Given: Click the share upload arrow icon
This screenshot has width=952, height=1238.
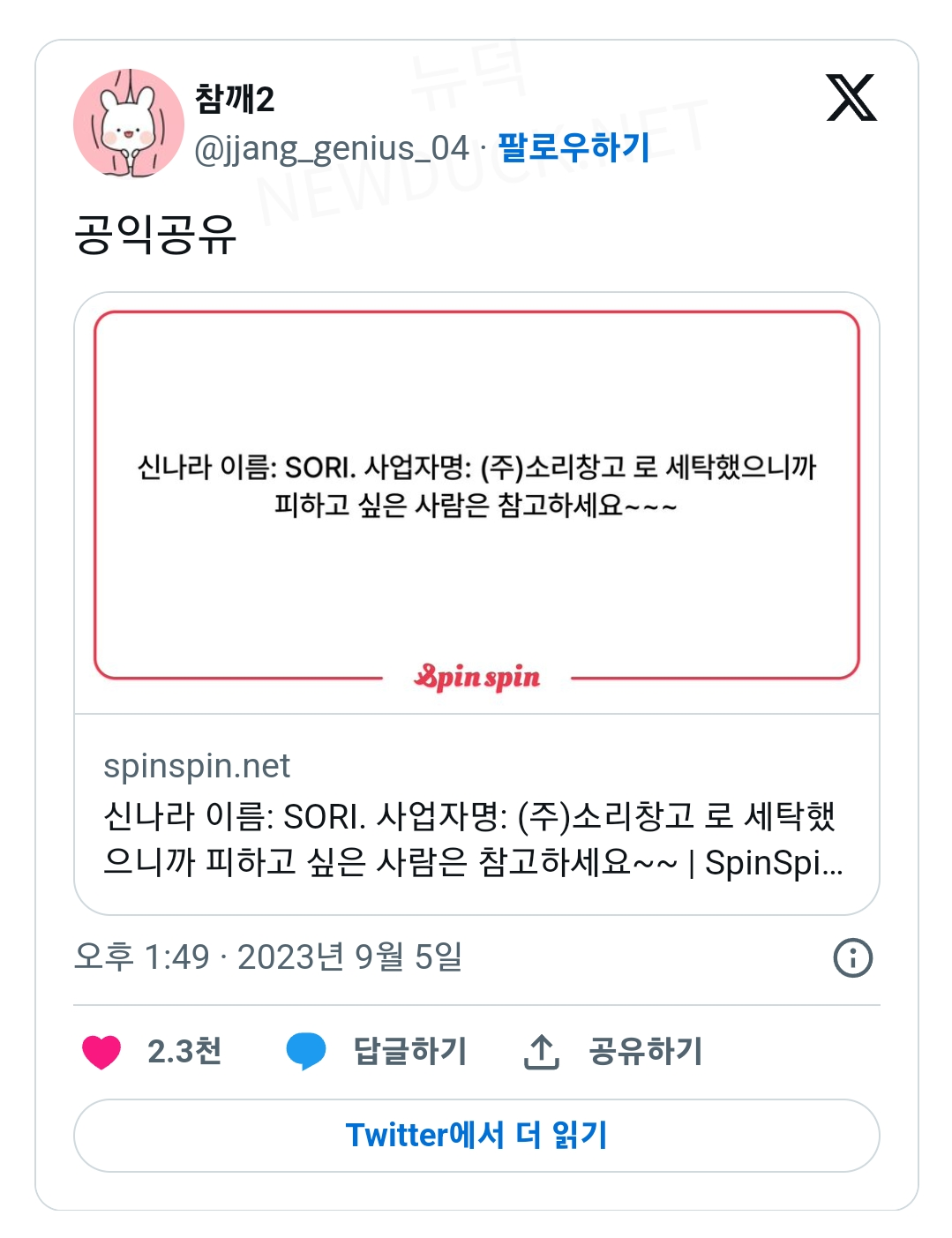Looking at the screenshot, I should pos(541,1052).
